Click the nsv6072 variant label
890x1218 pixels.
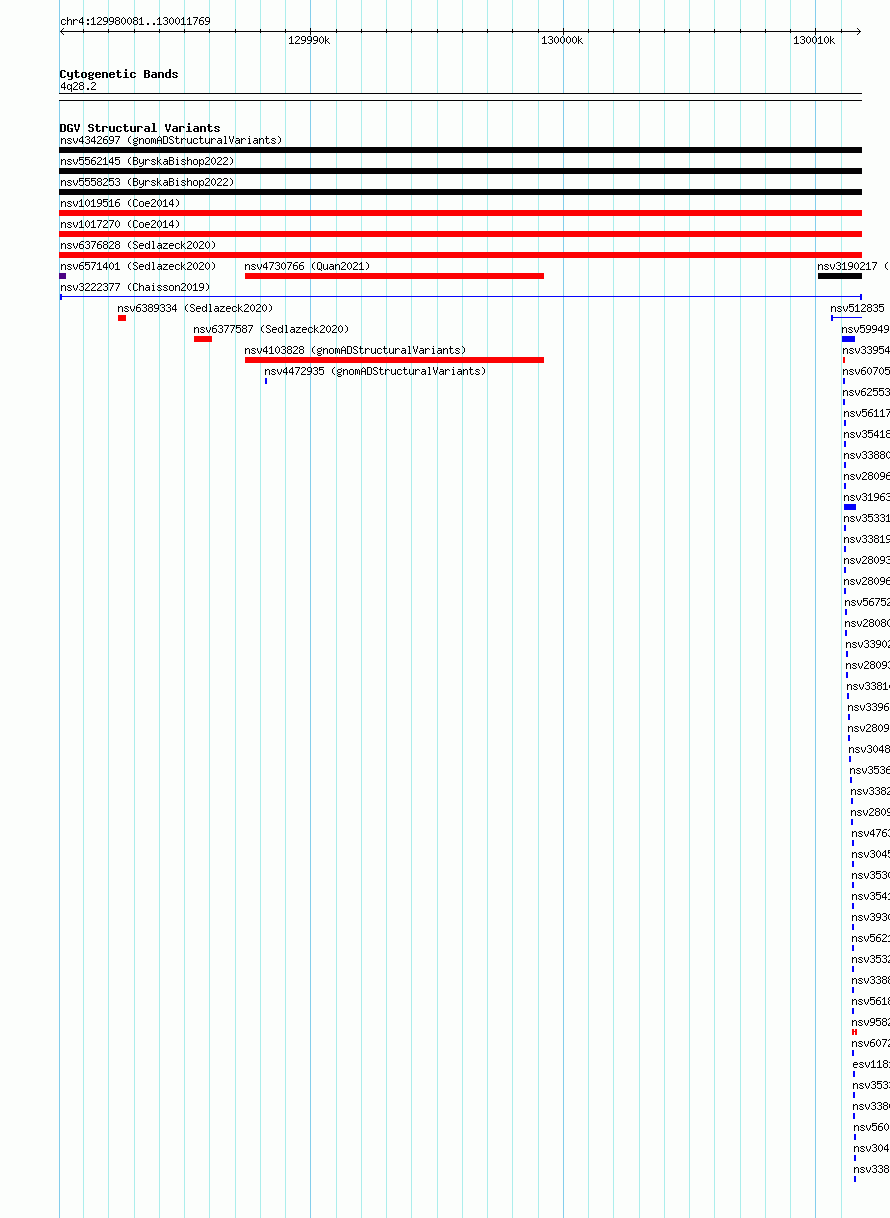point(871,1043)
